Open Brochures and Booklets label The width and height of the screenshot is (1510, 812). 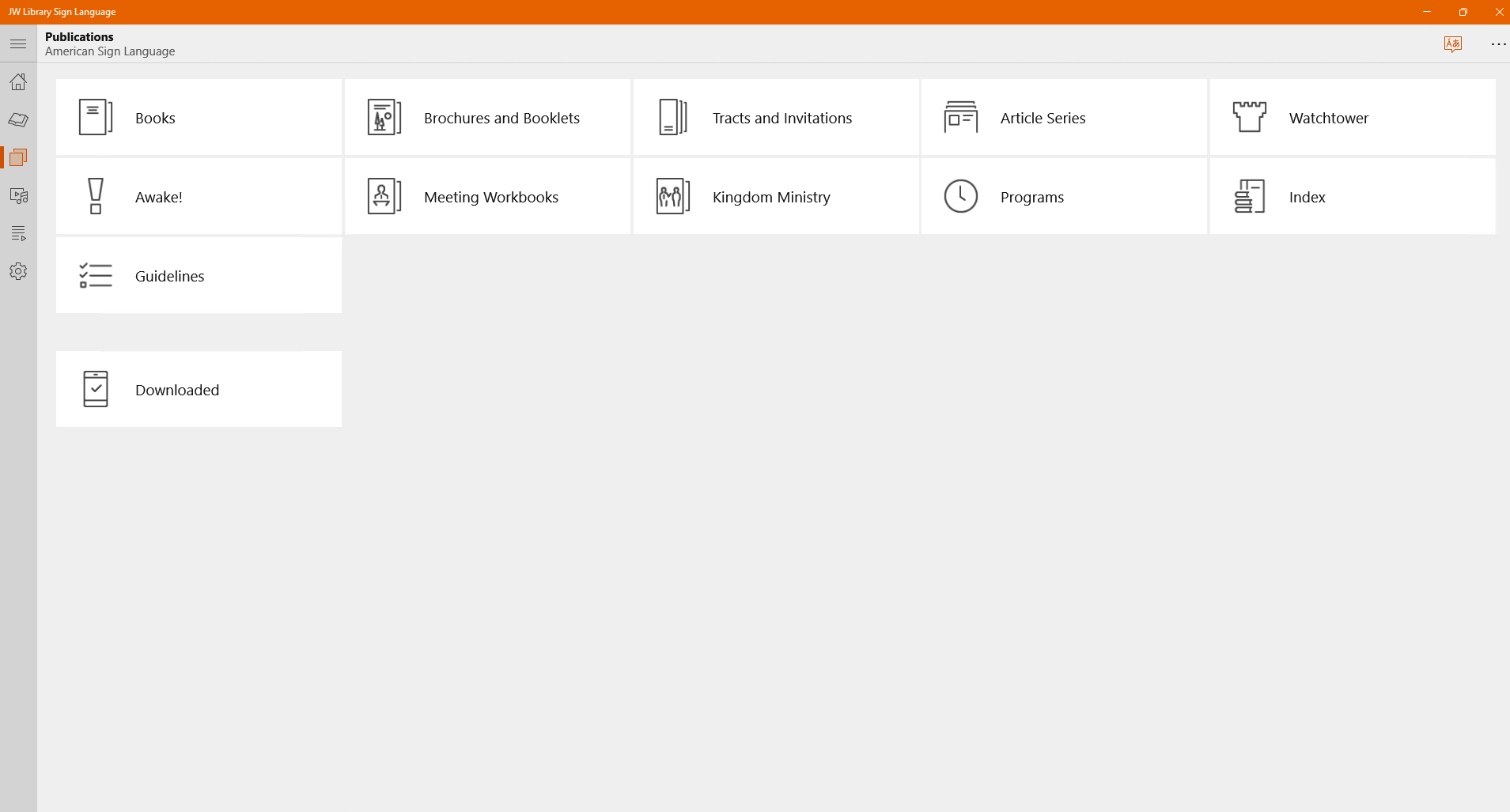point(501,118)
